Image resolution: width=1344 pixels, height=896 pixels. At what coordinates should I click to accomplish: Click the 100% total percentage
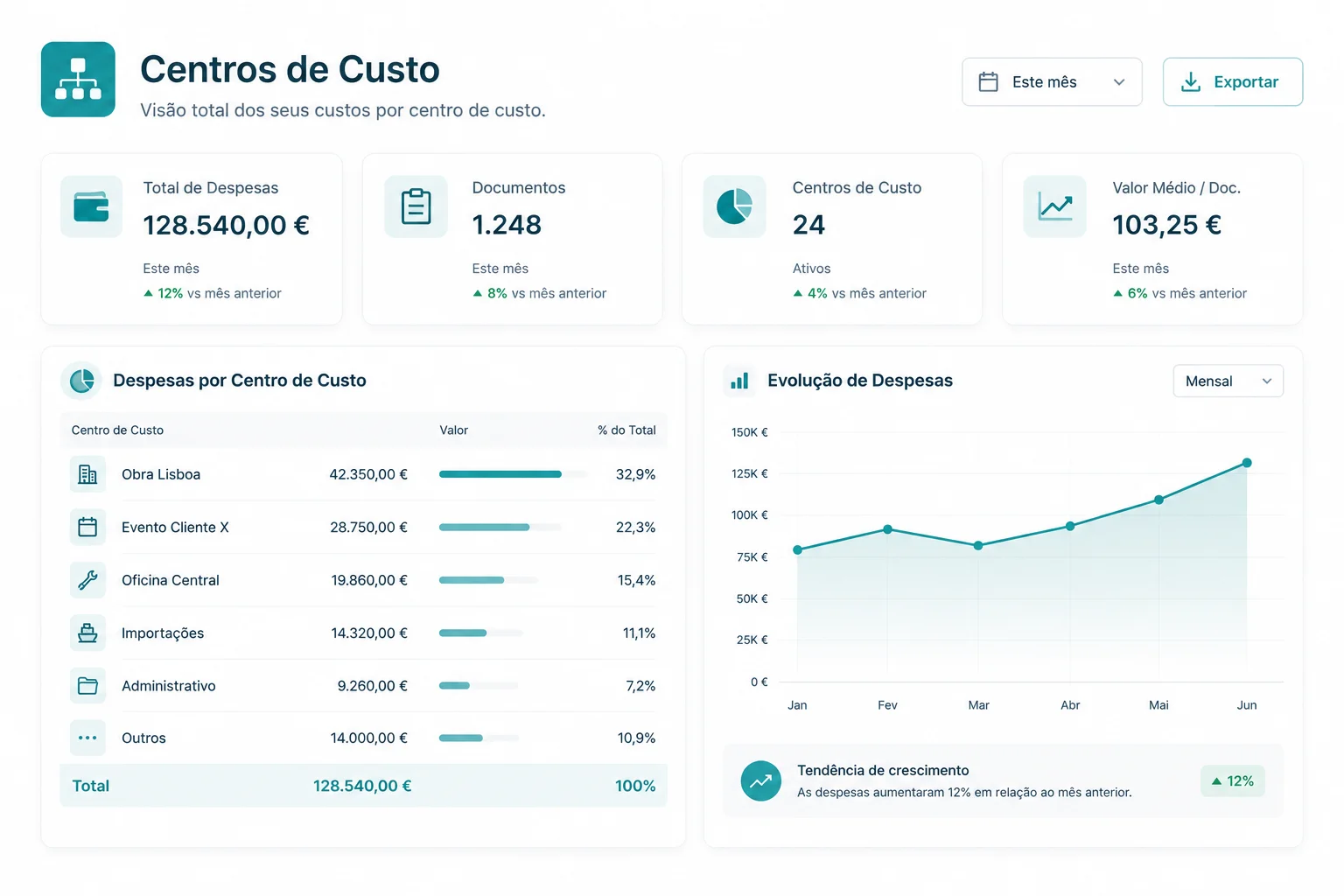click(635, 786)
